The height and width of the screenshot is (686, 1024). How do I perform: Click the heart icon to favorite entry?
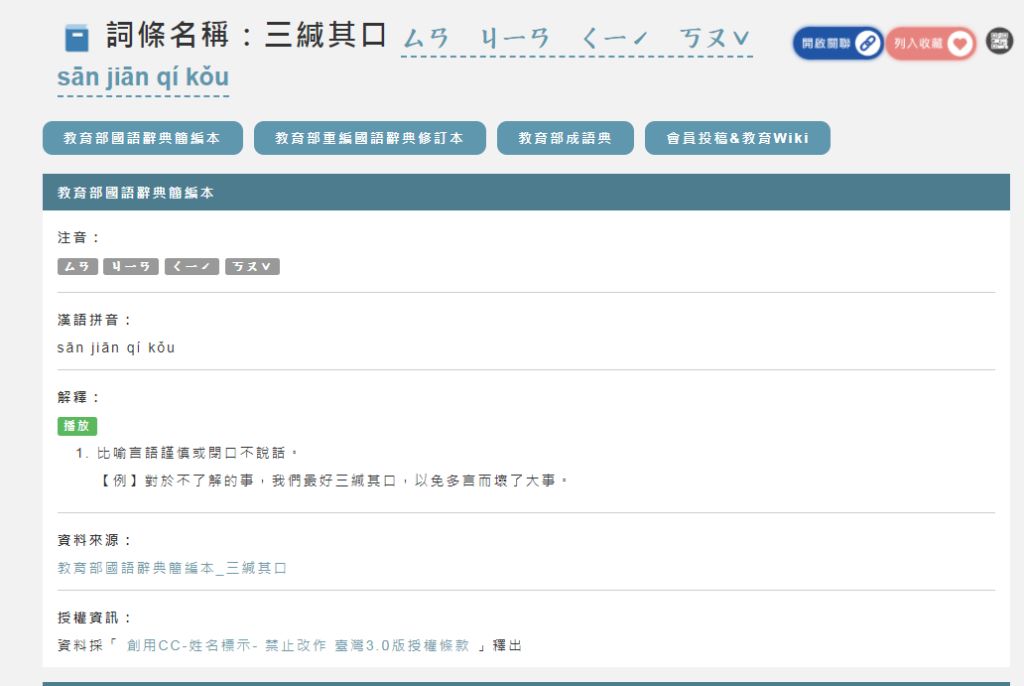(959, 43)
